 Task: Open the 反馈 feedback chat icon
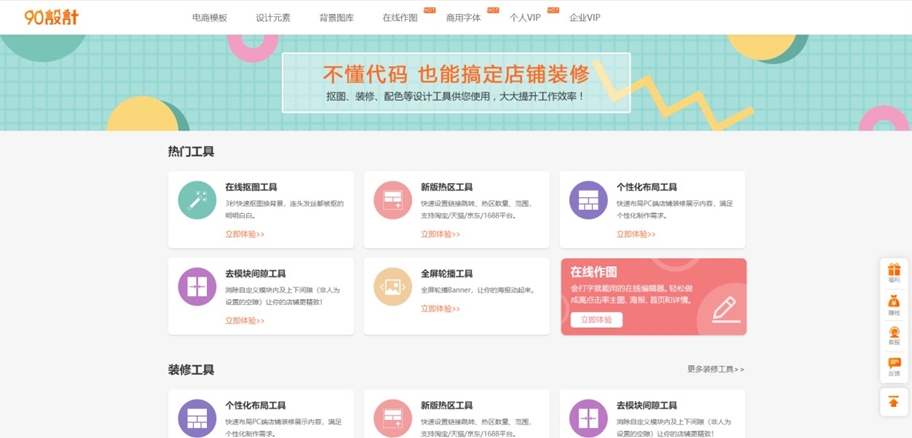893,365
